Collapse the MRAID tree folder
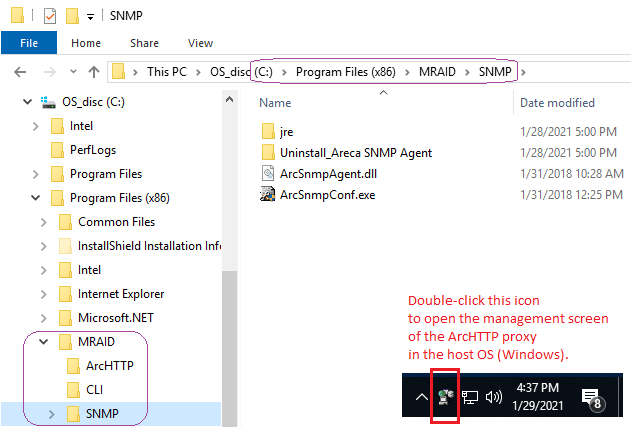This screenshot has height=427, width=631. [43, 342]
